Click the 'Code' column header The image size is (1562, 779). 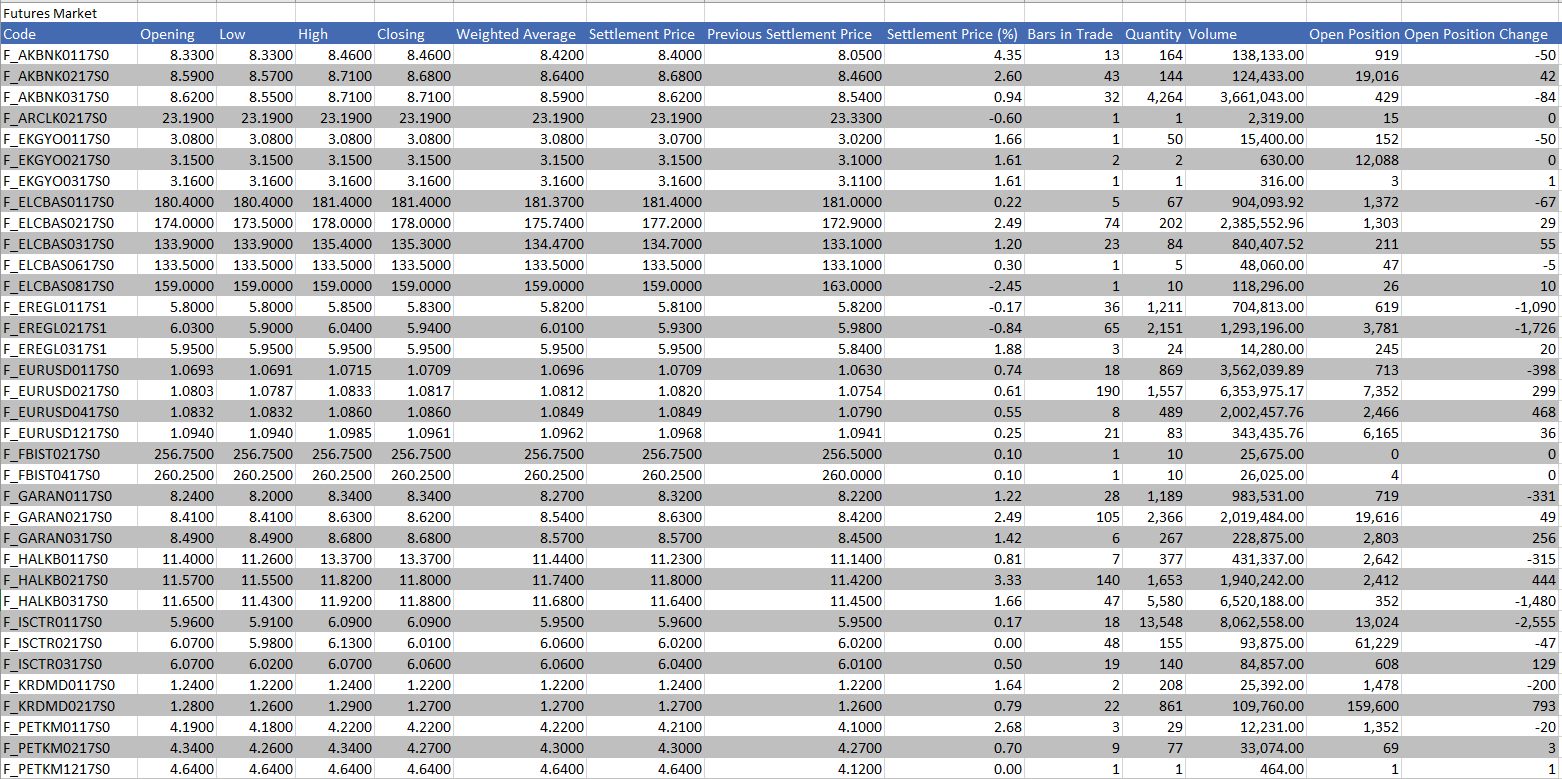68,34
